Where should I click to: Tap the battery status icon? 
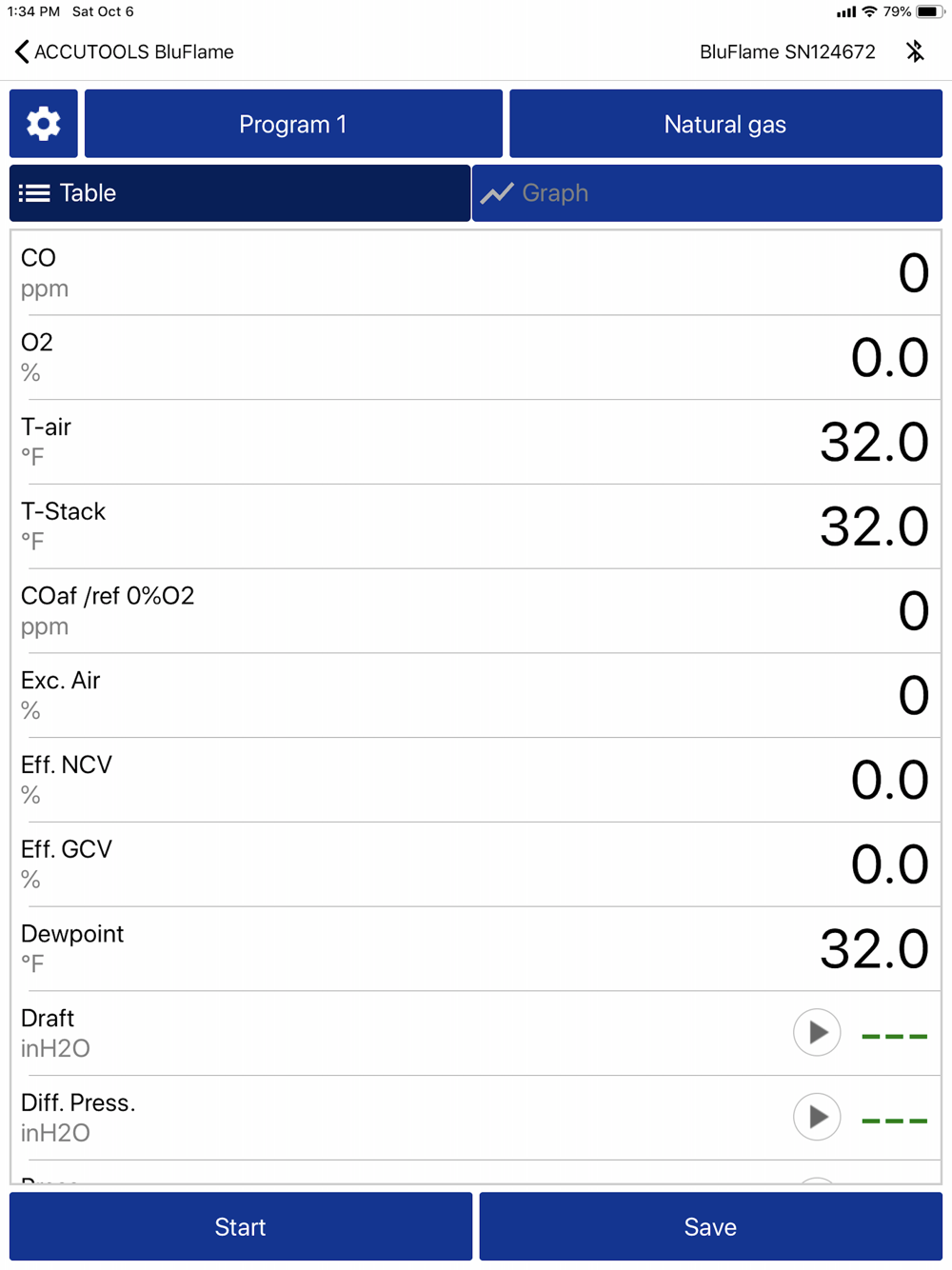930,11
